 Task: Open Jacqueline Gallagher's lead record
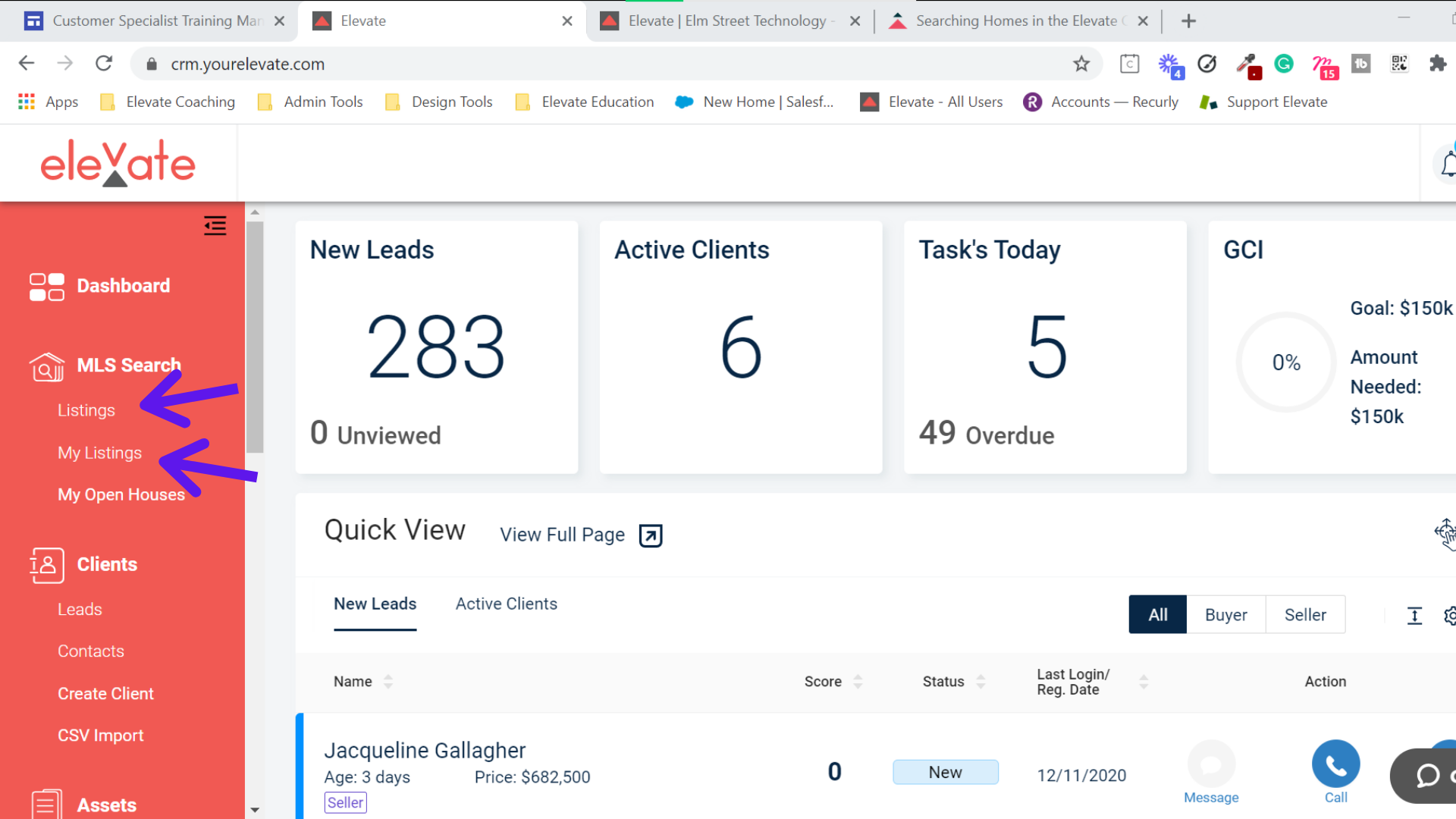[x=425, y=751]
